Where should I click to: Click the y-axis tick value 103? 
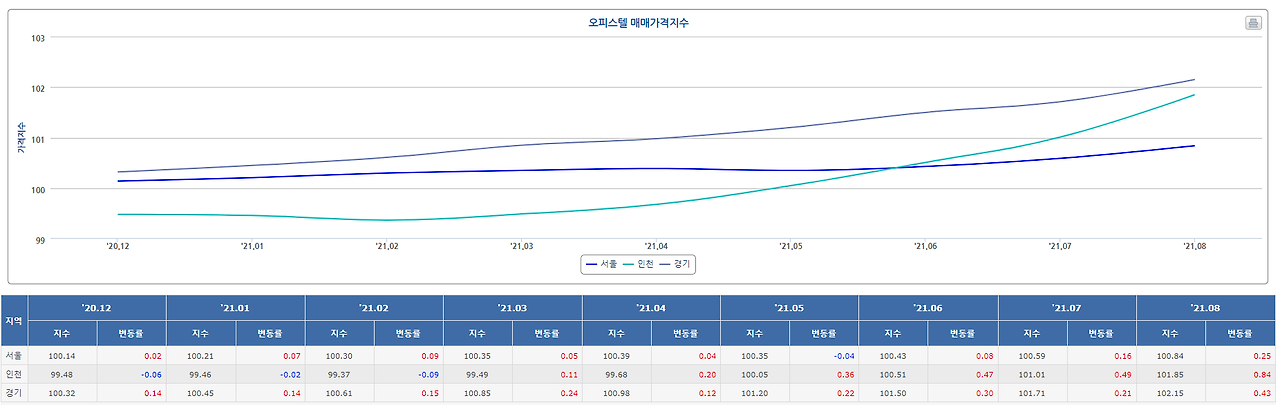coord(40,38)
